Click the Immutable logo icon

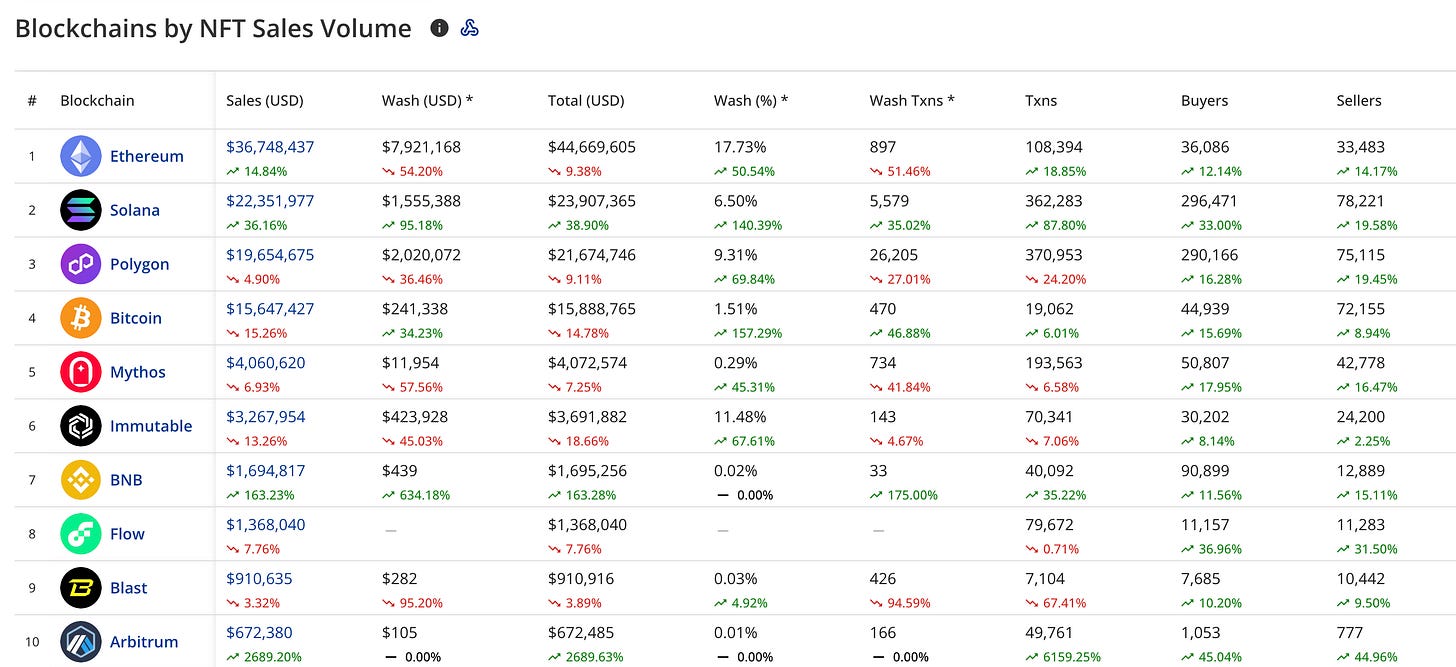pos(81,426)
